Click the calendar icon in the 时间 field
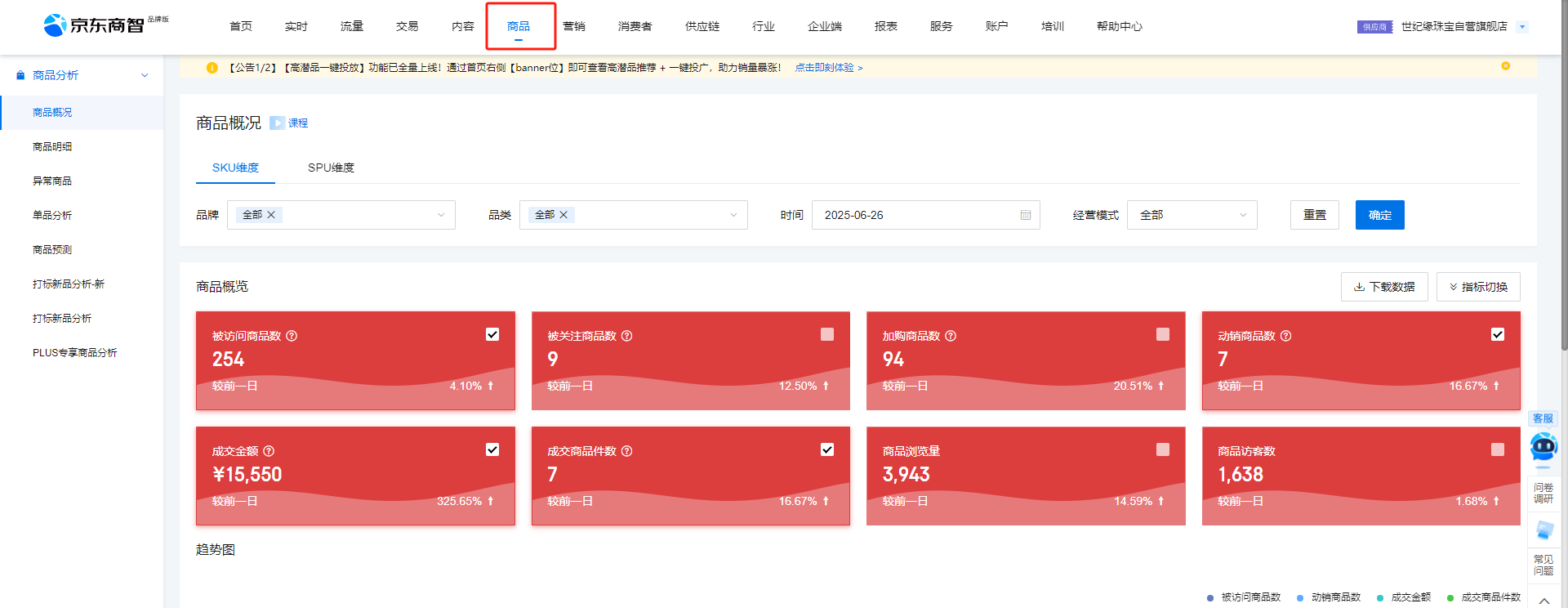Screen dimensions: 1568x608 click(1026, 215)
